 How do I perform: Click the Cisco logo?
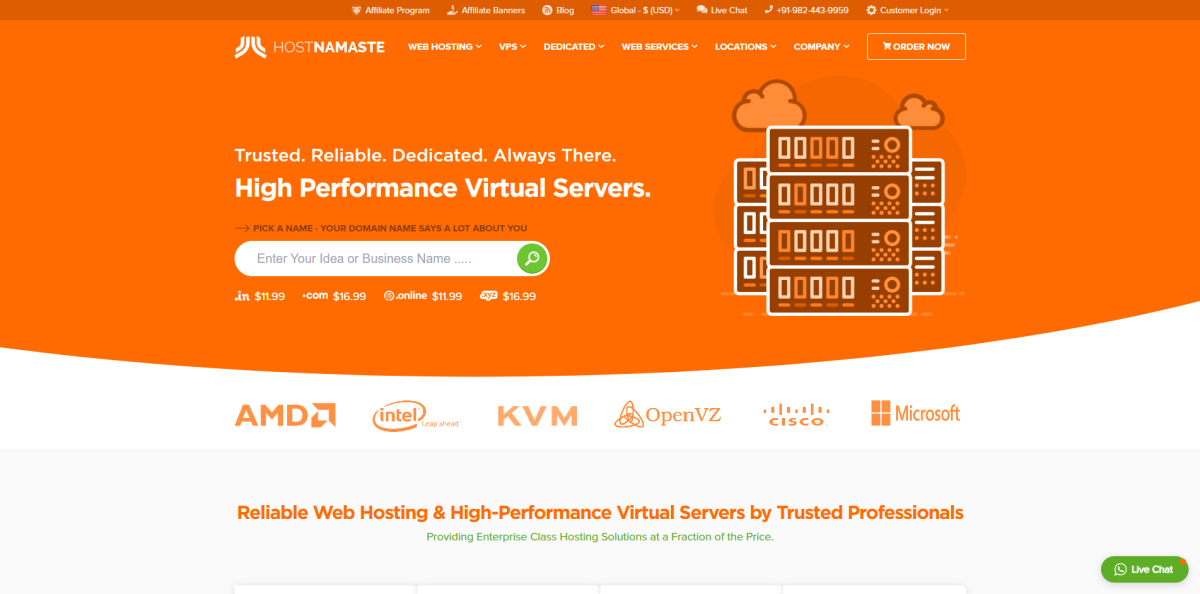point(796,415)
